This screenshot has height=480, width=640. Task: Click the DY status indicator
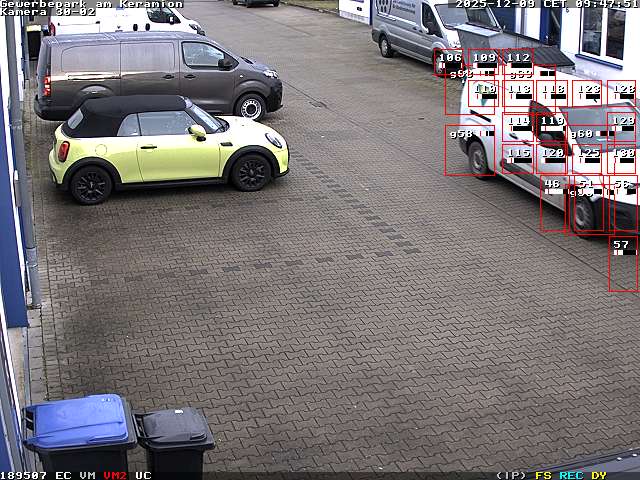pos(598,475)
